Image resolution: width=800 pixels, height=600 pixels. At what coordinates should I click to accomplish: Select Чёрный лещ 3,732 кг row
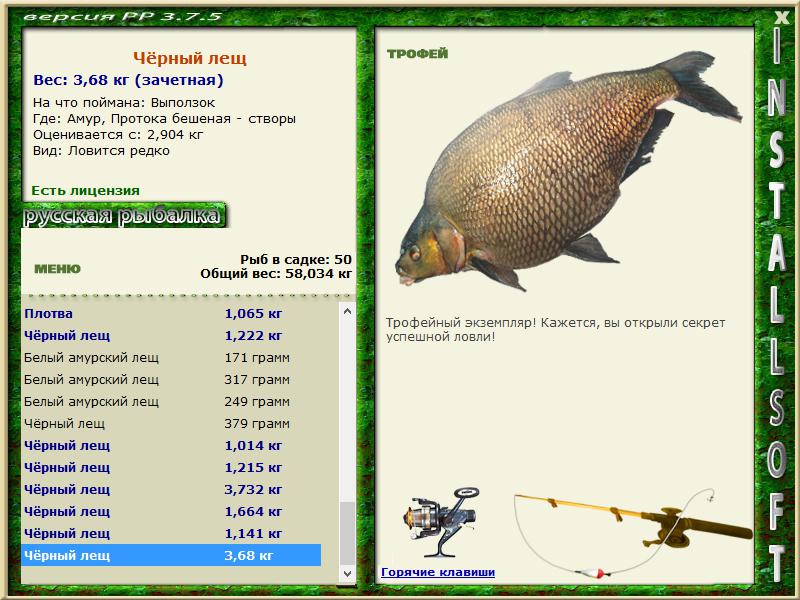click(171, 489)
